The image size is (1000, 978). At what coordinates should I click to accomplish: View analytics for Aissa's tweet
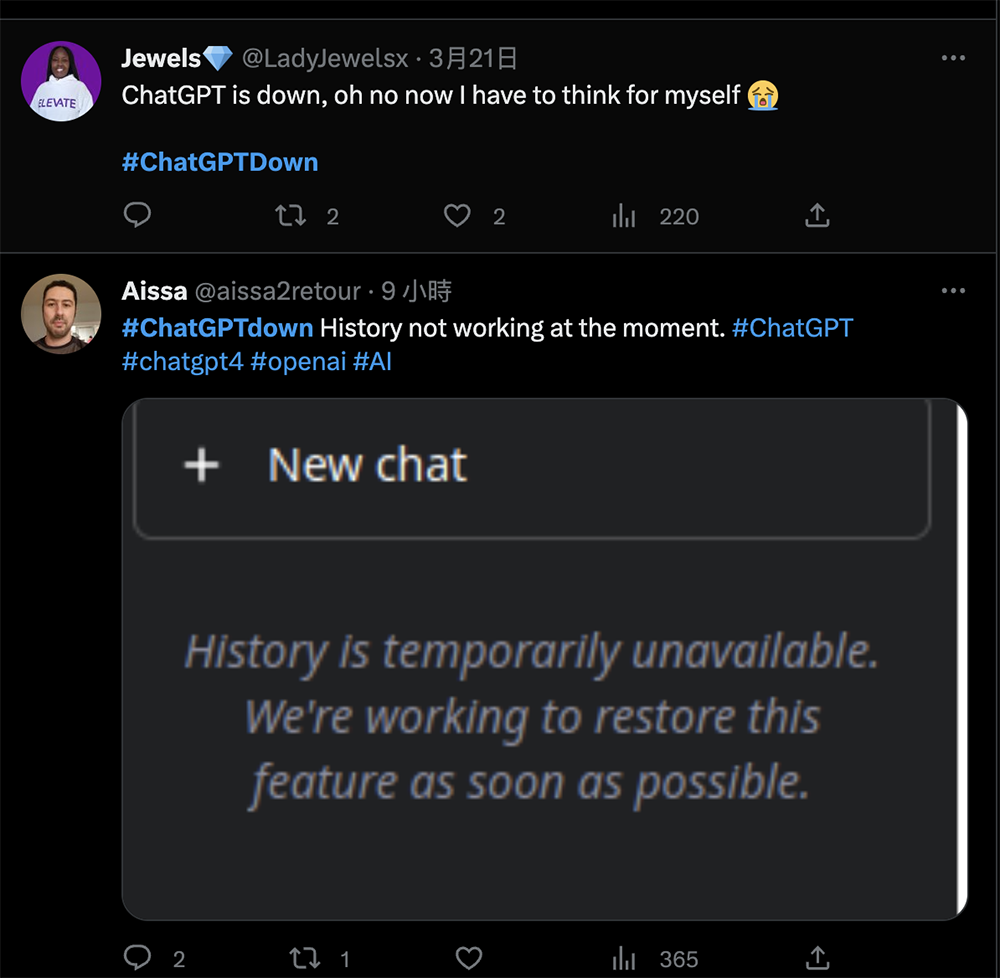click(x=624, y=959)
